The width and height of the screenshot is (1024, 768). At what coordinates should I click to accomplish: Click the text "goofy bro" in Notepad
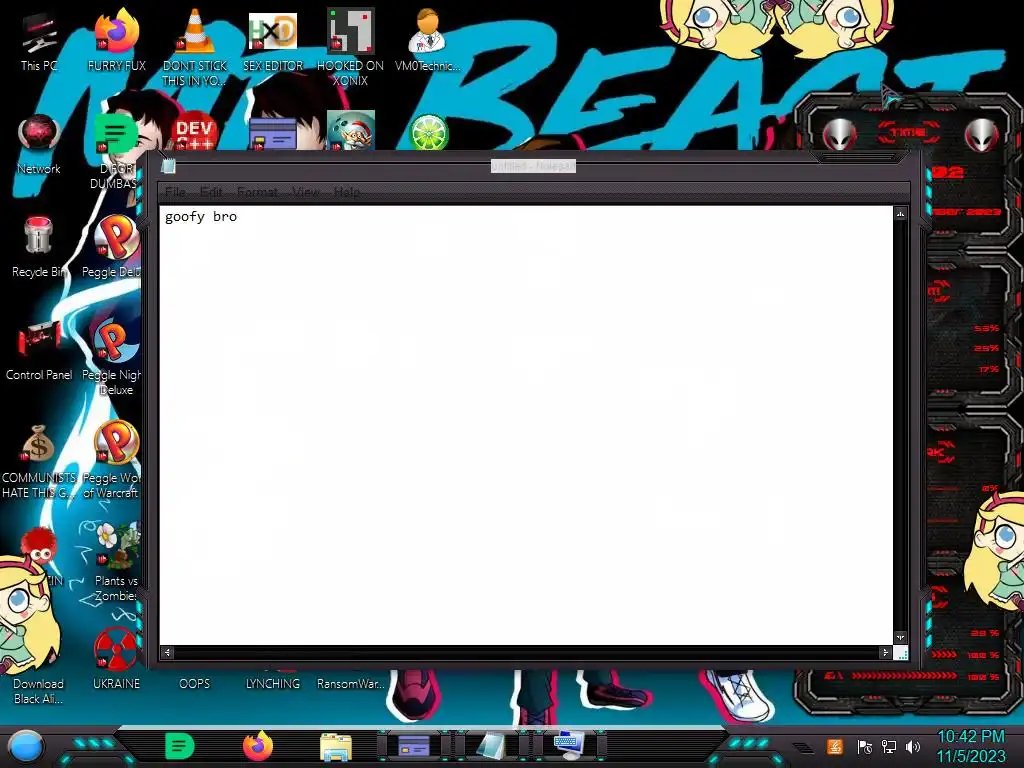pyautogui.click(x=200, y=216)
